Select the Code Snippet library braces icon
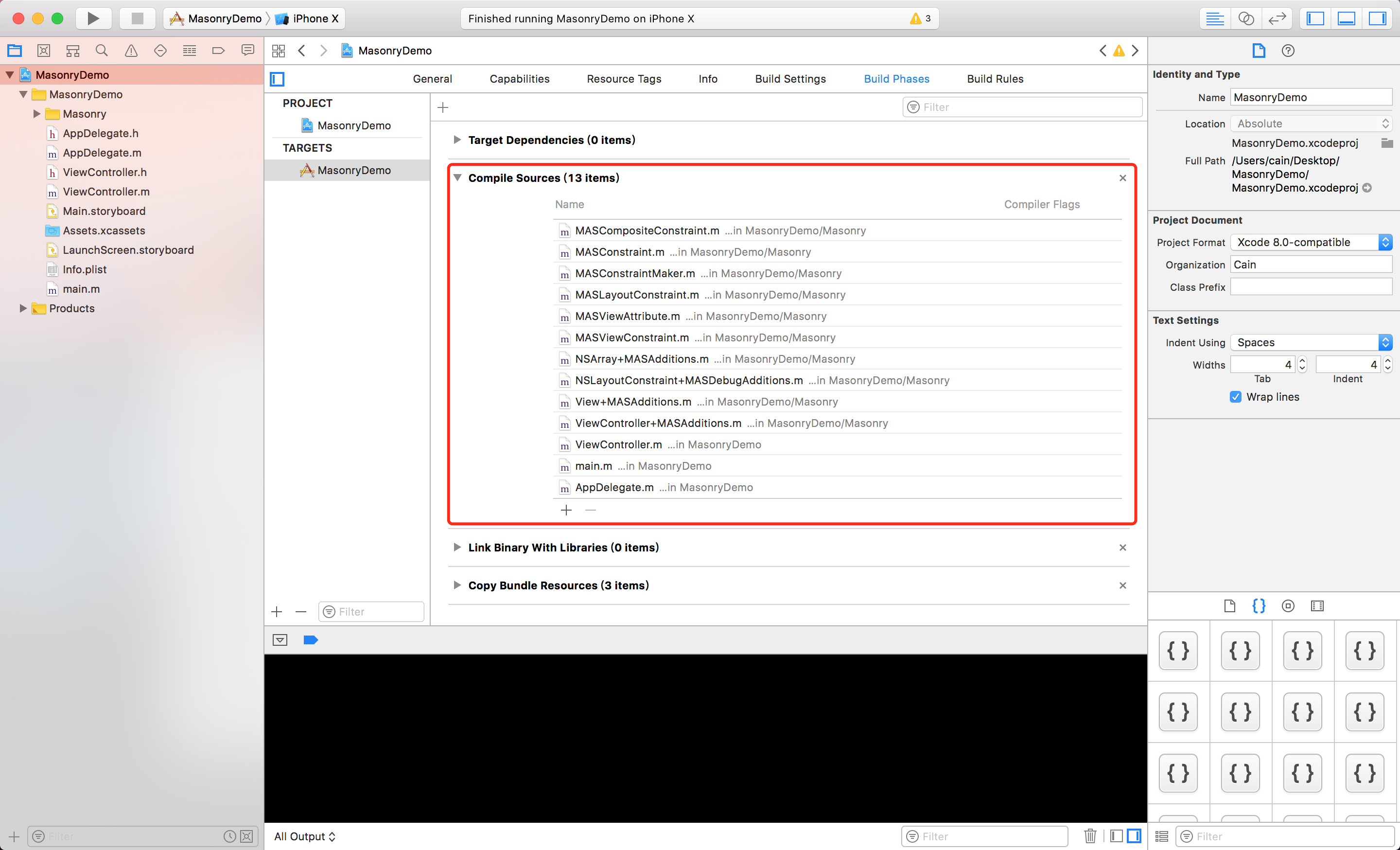Viewport: 1400px width, 850px height. [1259, 606]
